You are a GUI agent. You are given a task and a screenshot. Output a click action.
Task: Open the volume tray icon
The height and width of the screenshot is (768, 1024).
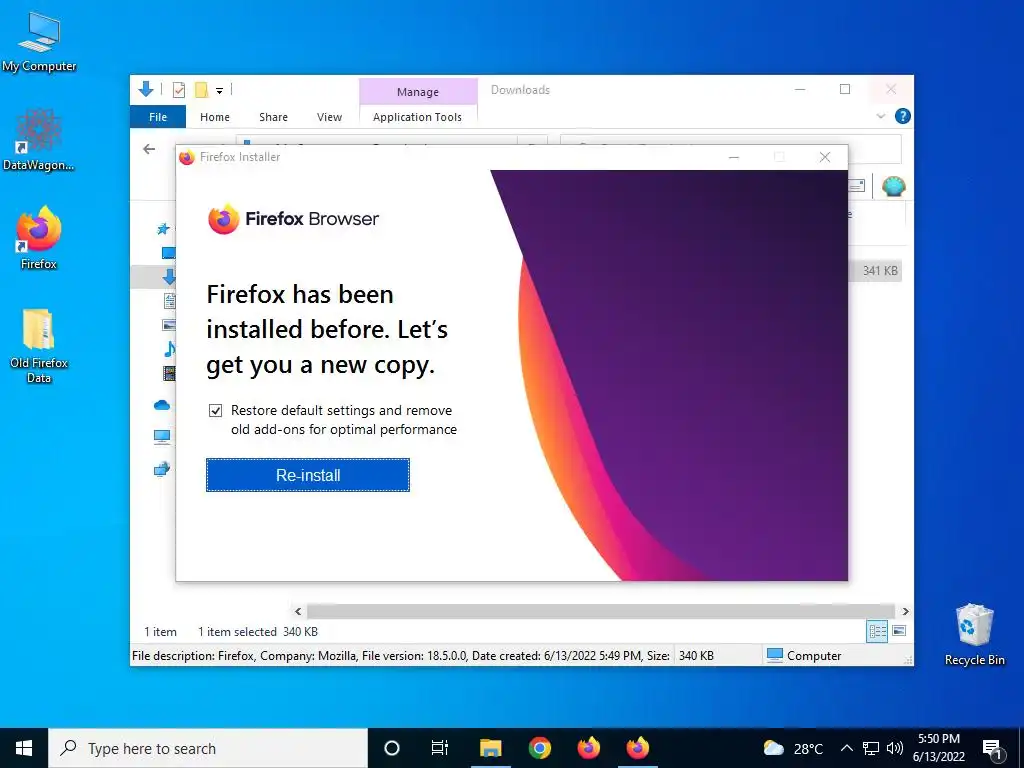click(x=894, y=748)
